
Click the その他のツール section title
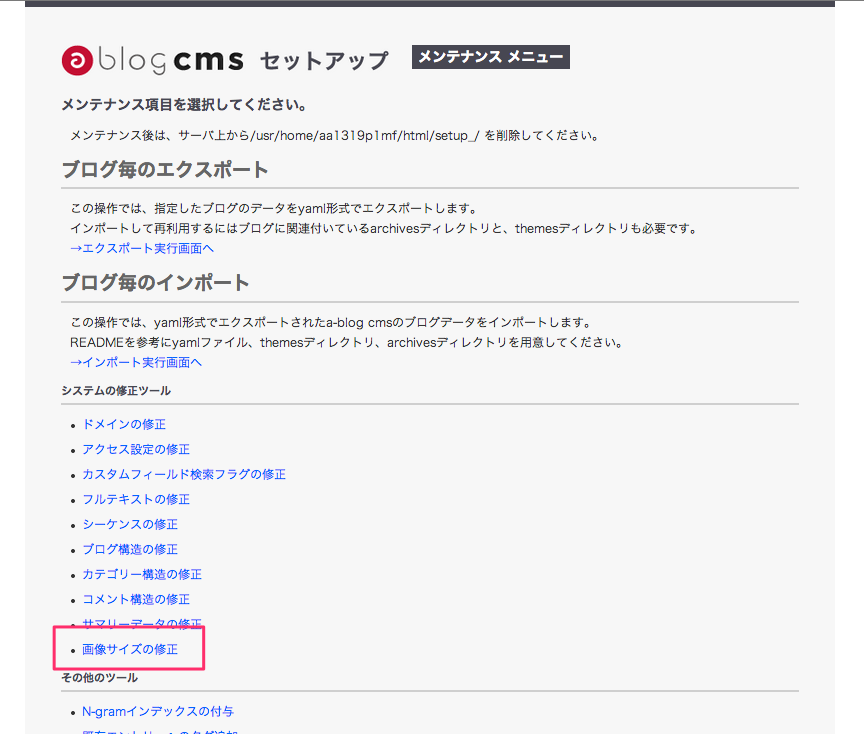tap(100, 678)
